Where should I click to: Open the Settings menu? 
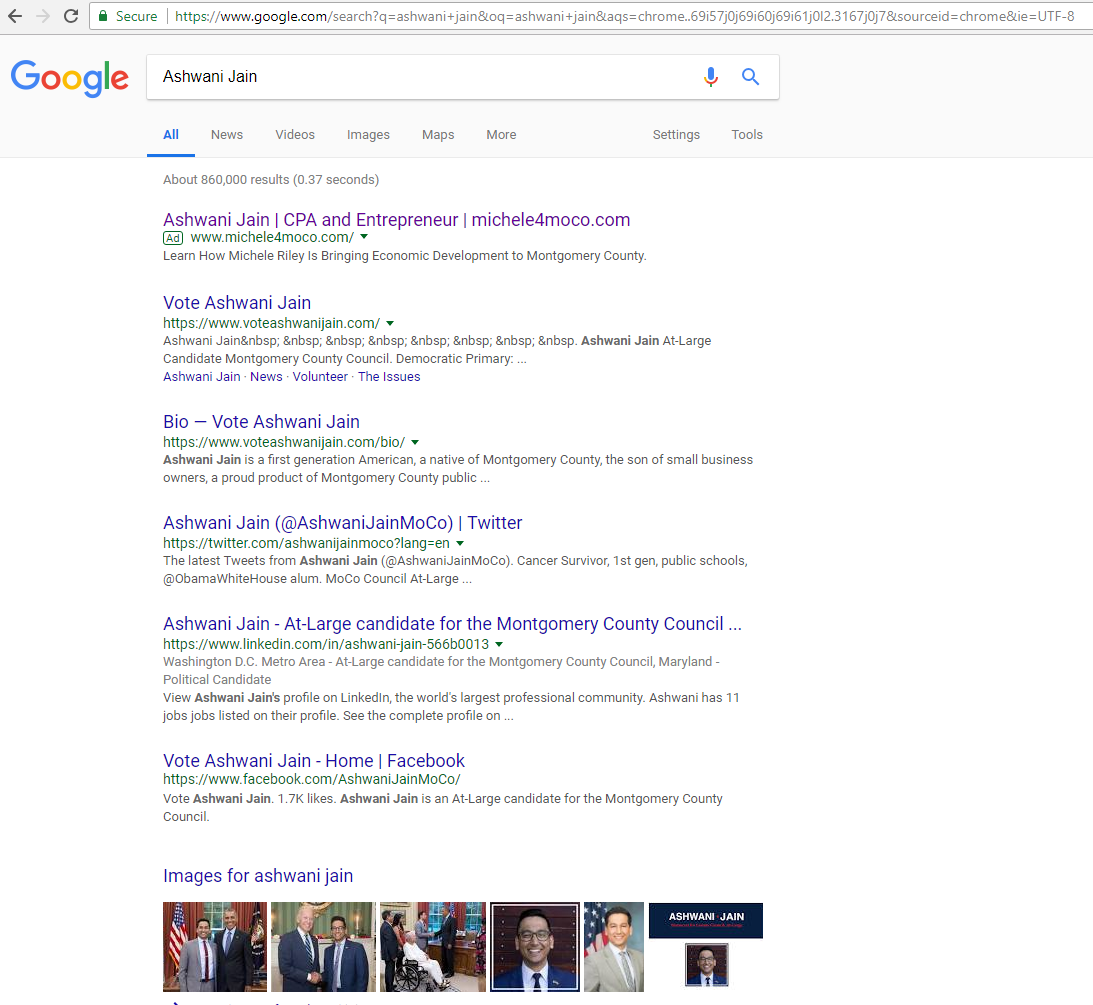pyautogui.click(x=676, y=135)
